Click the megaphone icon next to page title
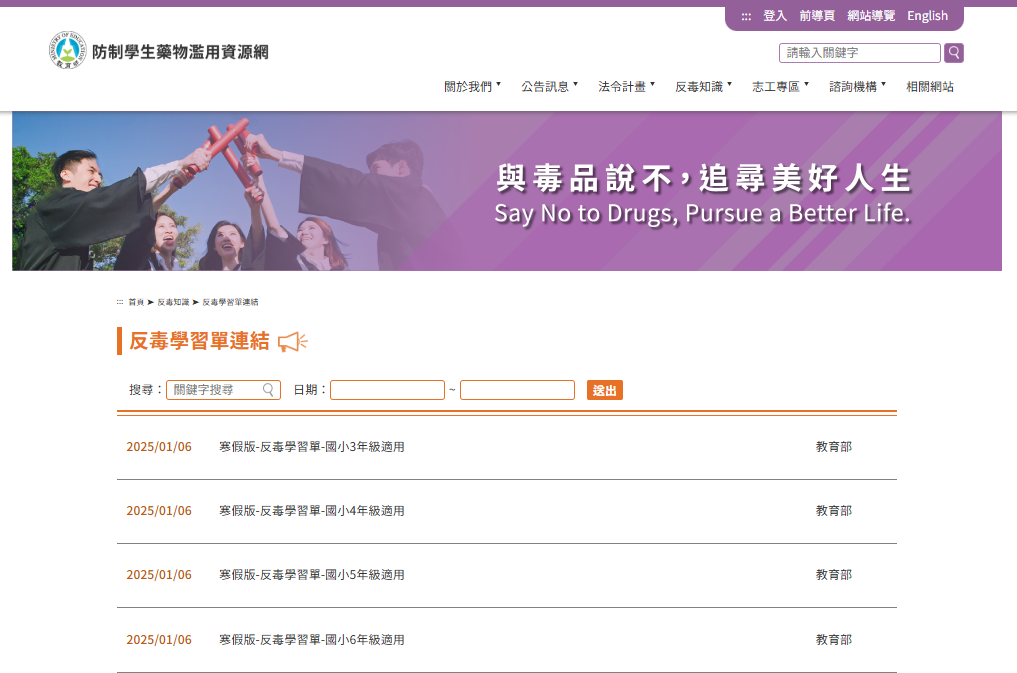 293,342
